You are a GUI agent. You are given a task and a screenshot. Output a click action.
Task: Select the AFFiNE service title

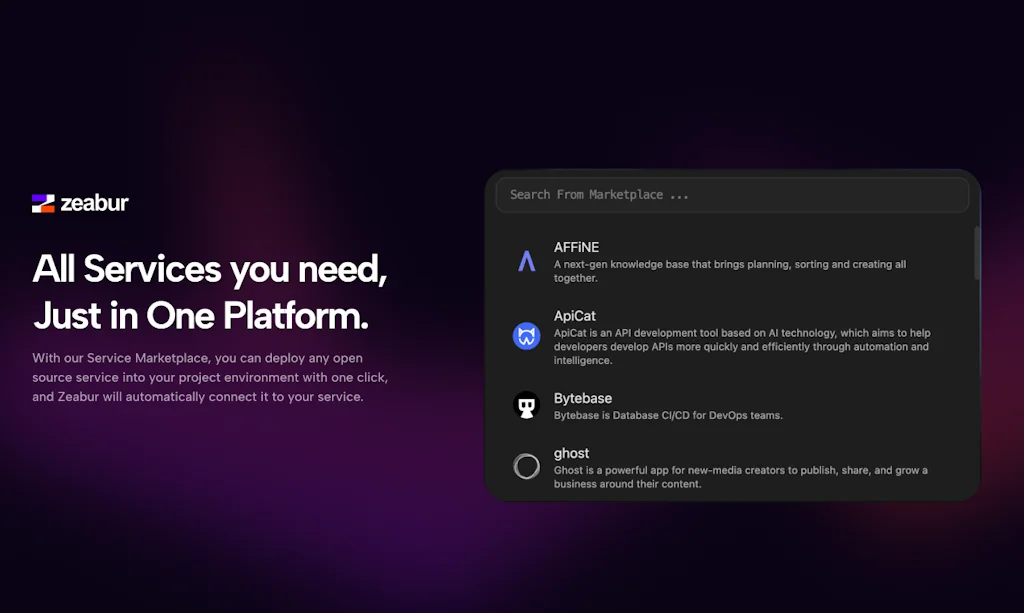[576, 247]
